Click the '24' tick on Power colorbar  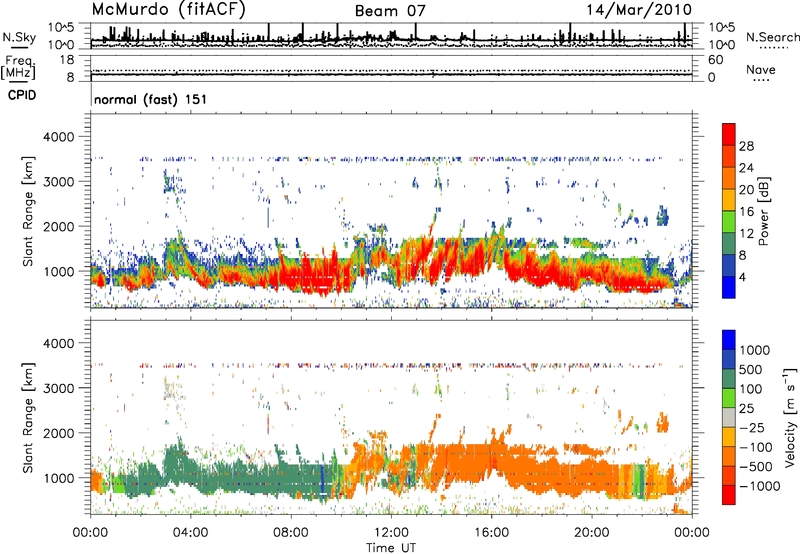[746, 168]
